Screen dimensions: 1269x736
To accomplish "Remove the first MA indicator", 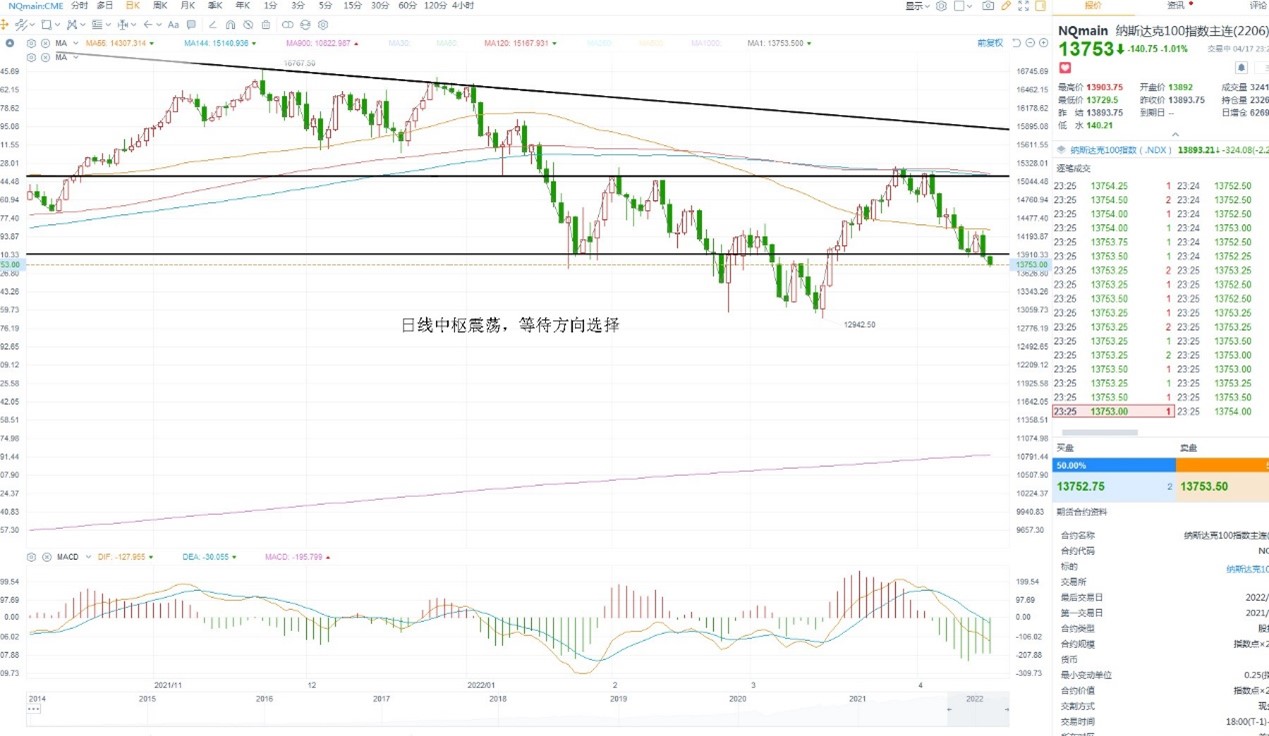I will coord(46,43).
